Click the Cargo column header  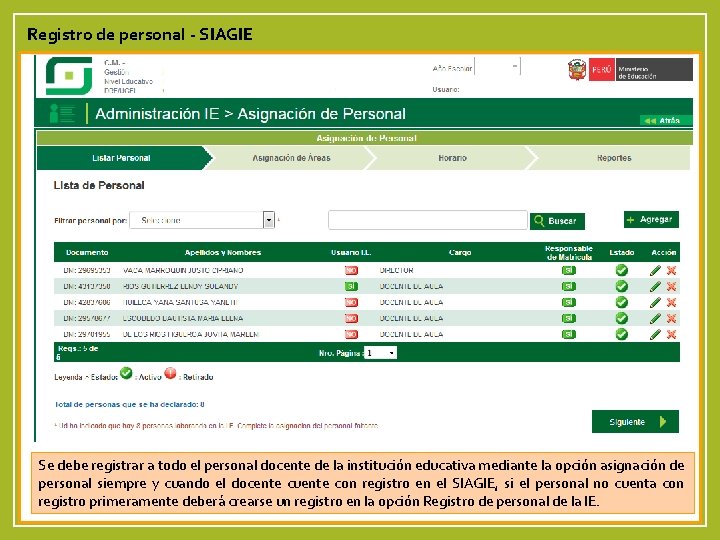[460, 253]
